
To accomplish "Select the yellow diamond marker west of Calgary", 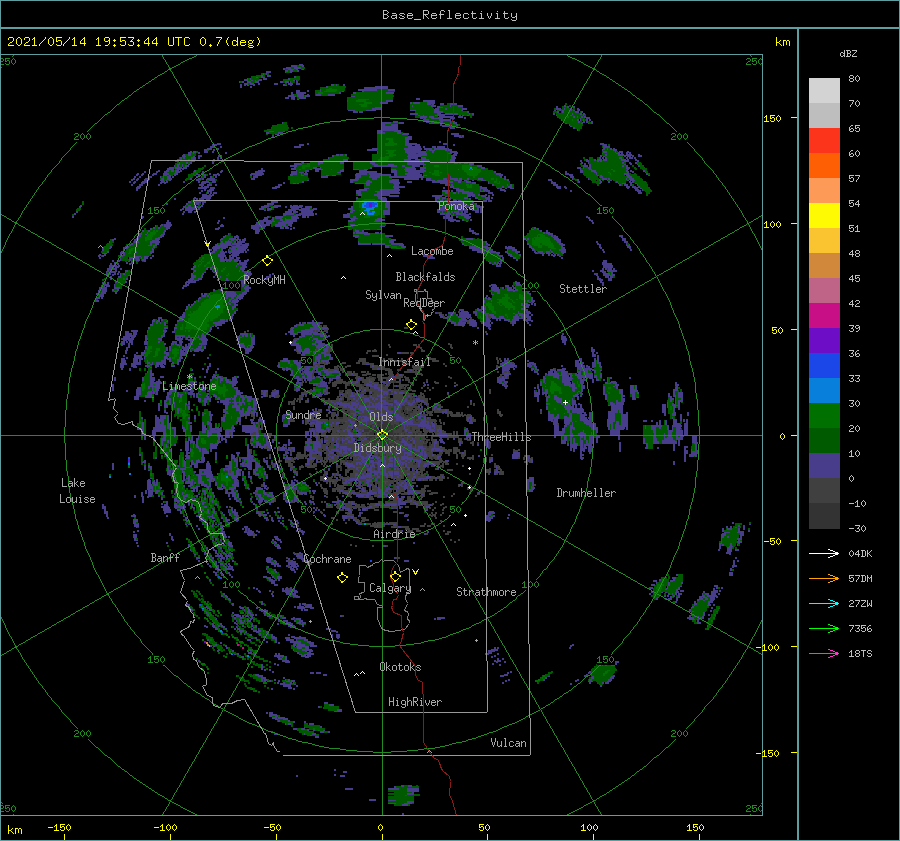I will [x=342, y=578].
